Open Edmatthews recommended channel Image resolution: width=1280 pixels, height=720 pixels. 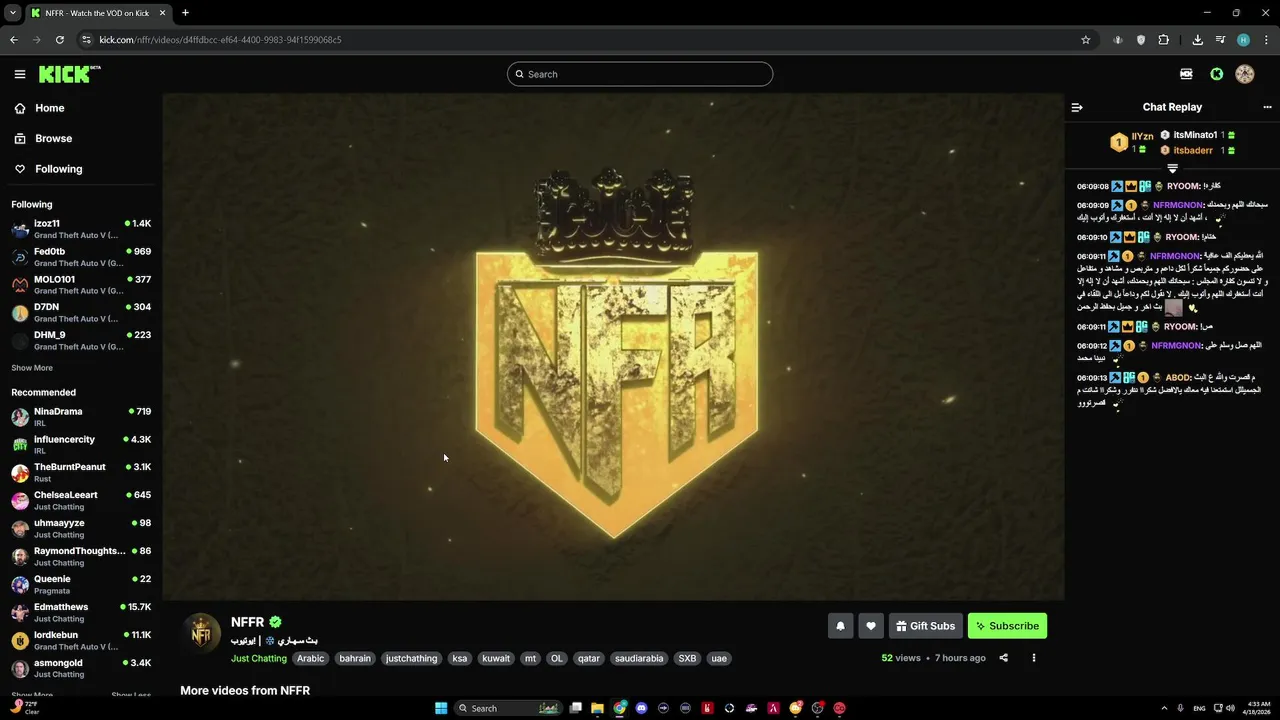pyautogui.click(x=81, y=613)
